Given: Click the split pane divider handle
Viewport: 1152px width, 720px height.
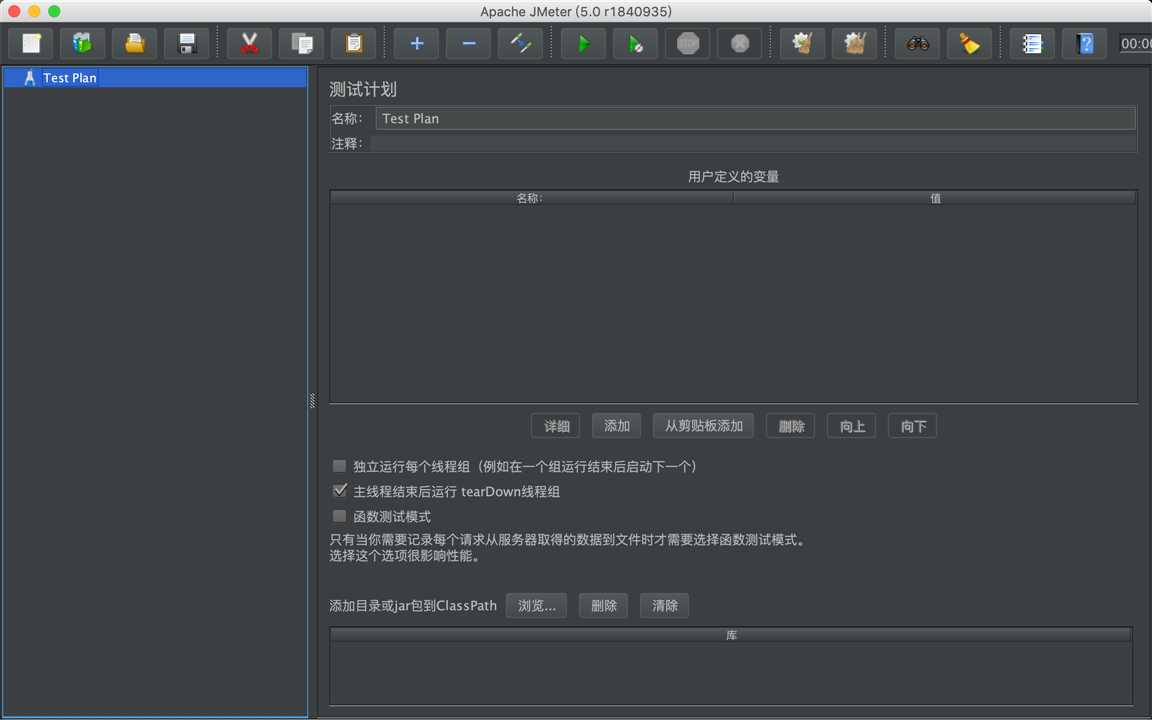Looking at the screenshot, I should (x=312, y=400).
